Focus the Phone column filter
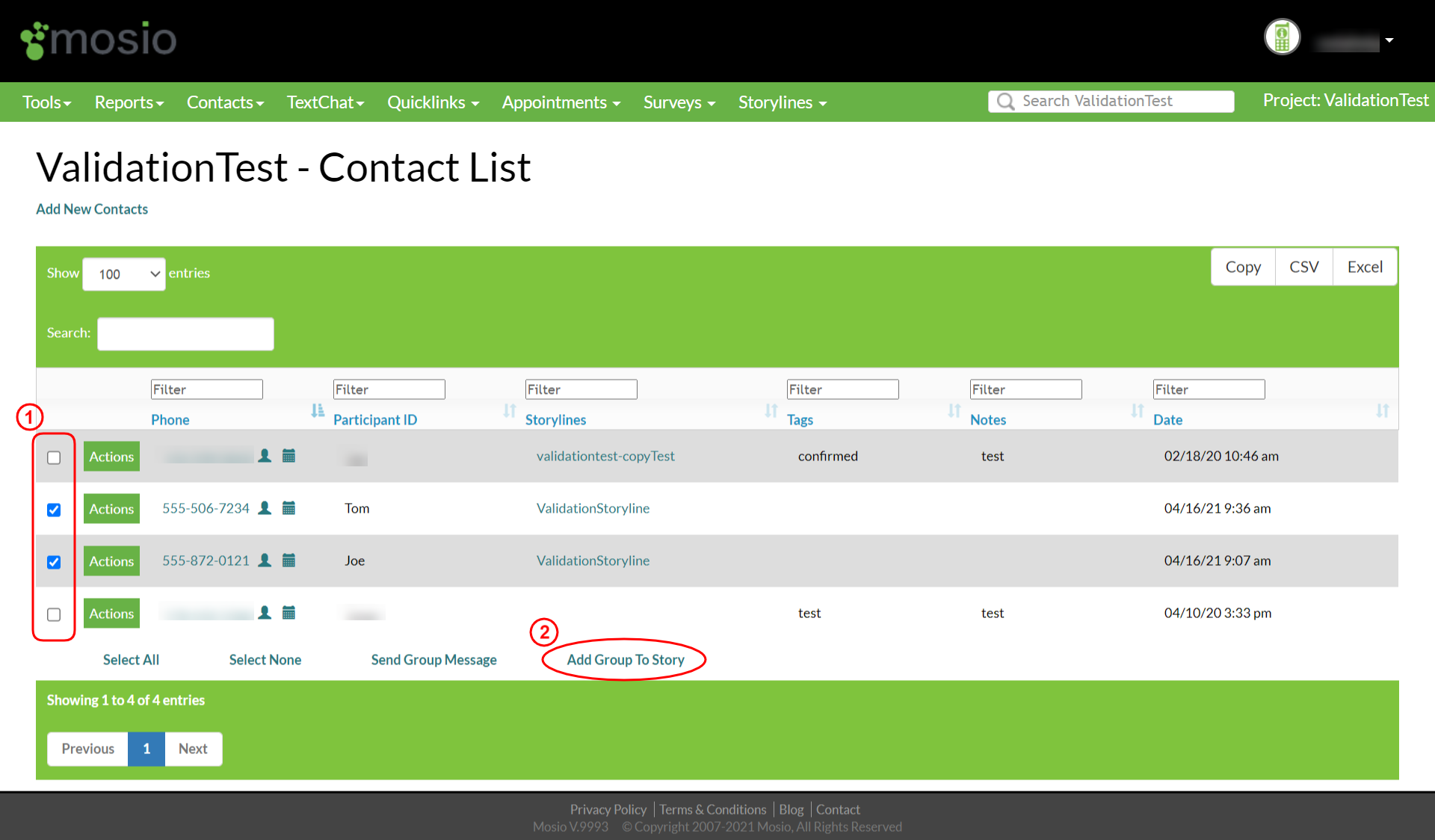The image size is (1435, 840). 207,389
